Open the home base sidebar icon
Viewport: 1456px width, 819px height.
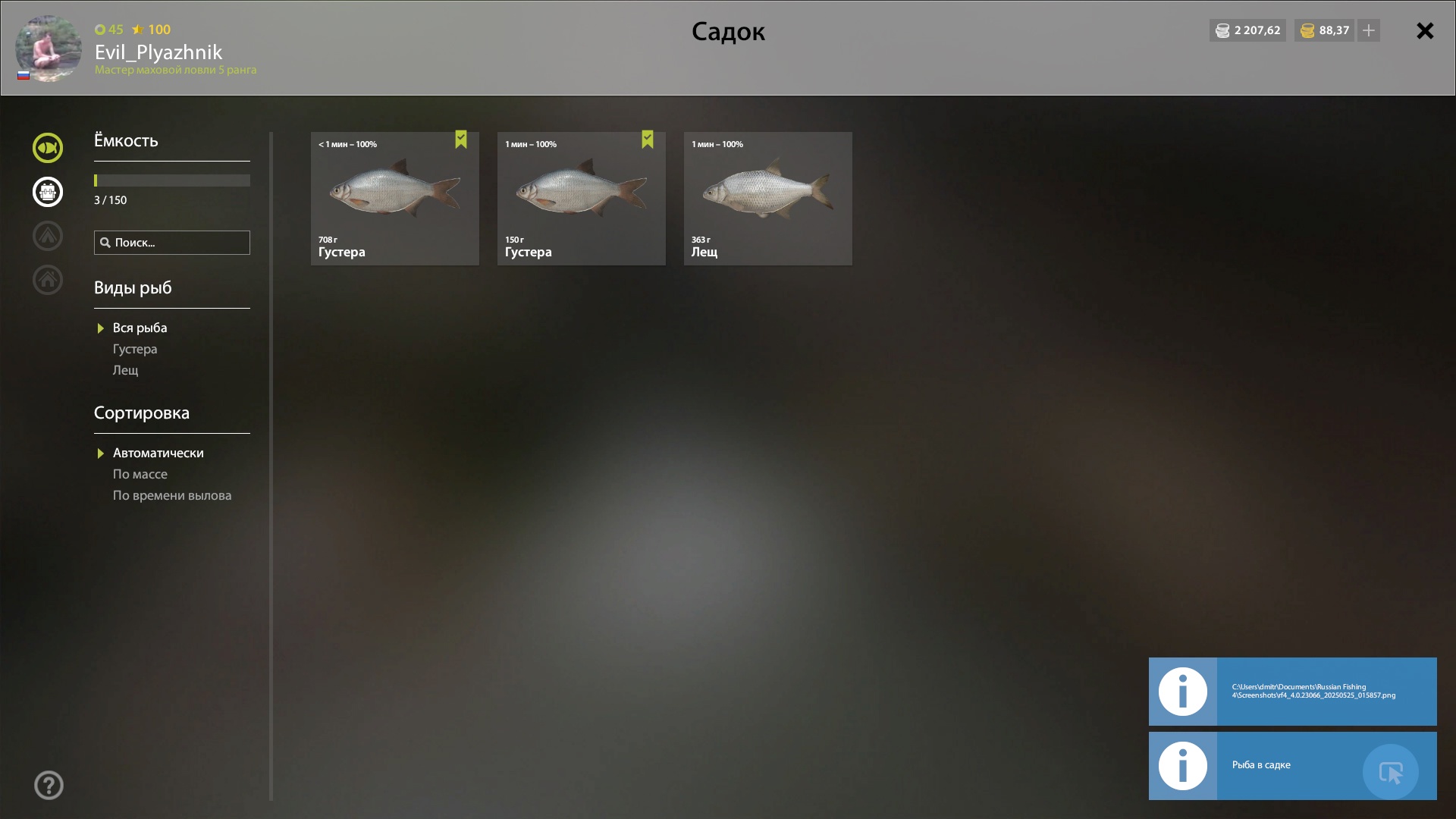(x=48, y=280)
